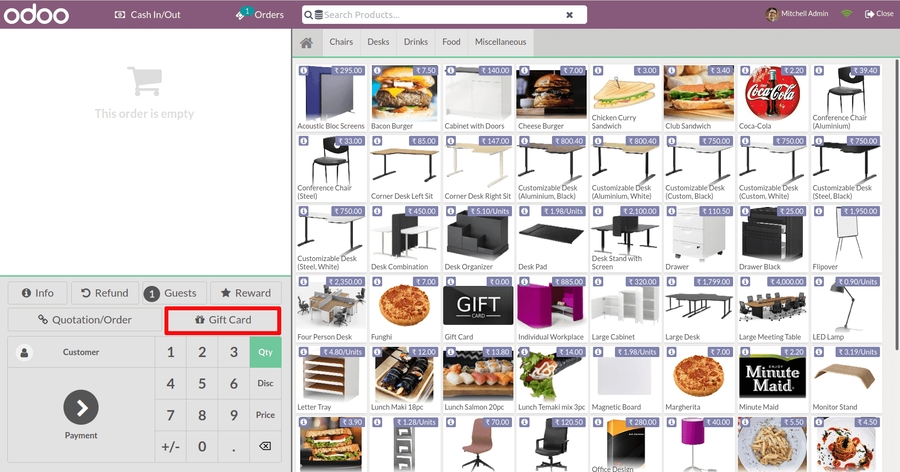Image resolution: width=900 pixels, height=472 pixels.
Task: Activate Price numpad mode
Action: pos(265,415)
